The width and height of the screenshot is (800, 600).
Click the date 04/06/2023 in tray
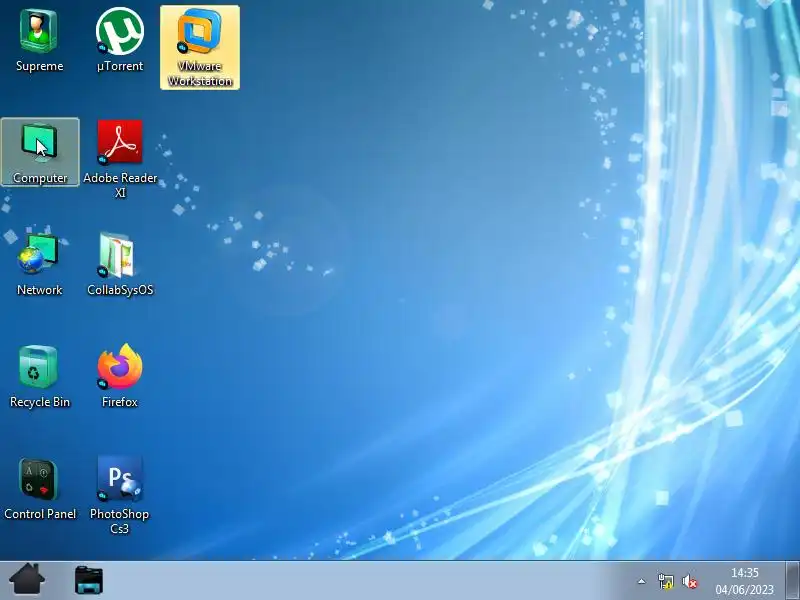(x=744, y=589)
